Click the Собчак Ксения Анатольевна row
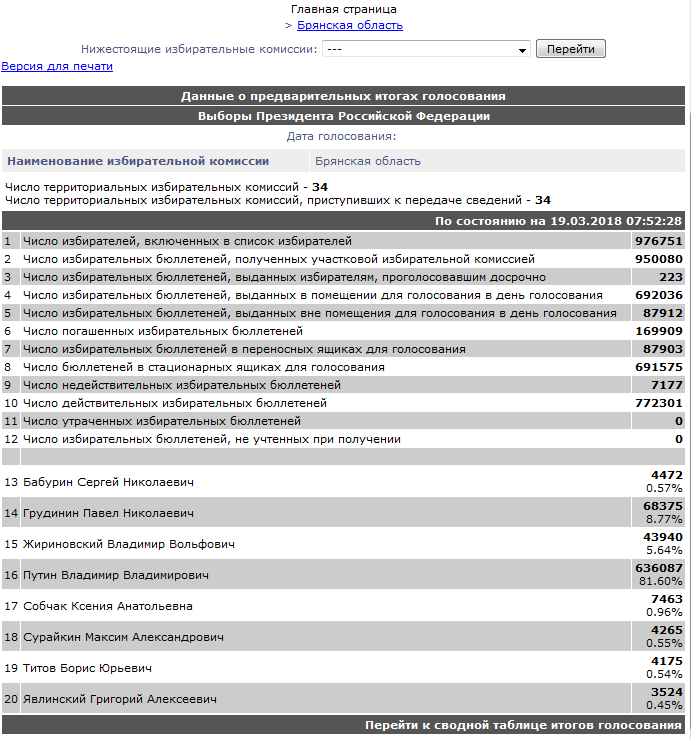The height and width of the screenshot is (740, 691). [343, 606]
